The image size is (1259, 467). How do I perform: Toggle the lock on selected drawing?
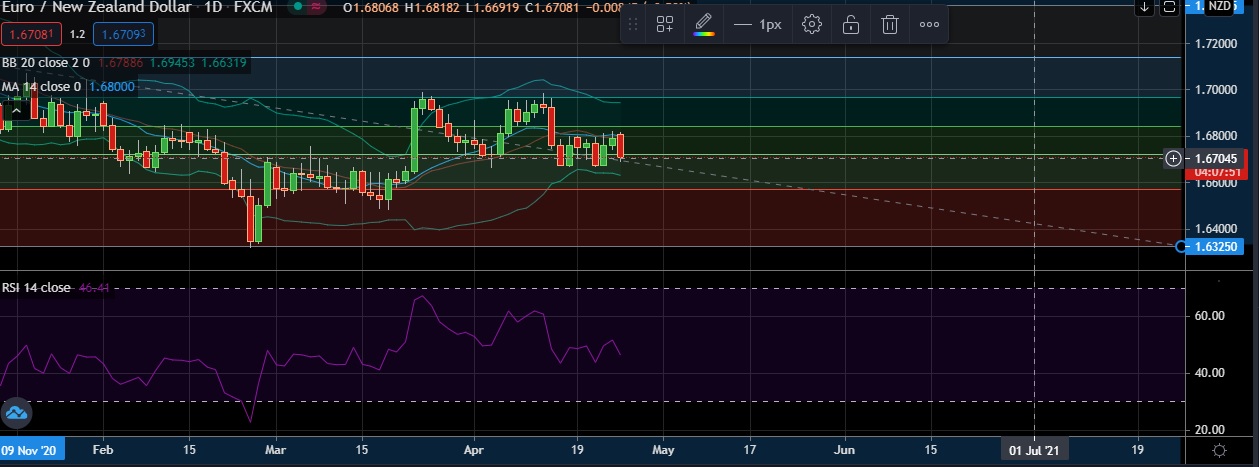coord(851,24)
